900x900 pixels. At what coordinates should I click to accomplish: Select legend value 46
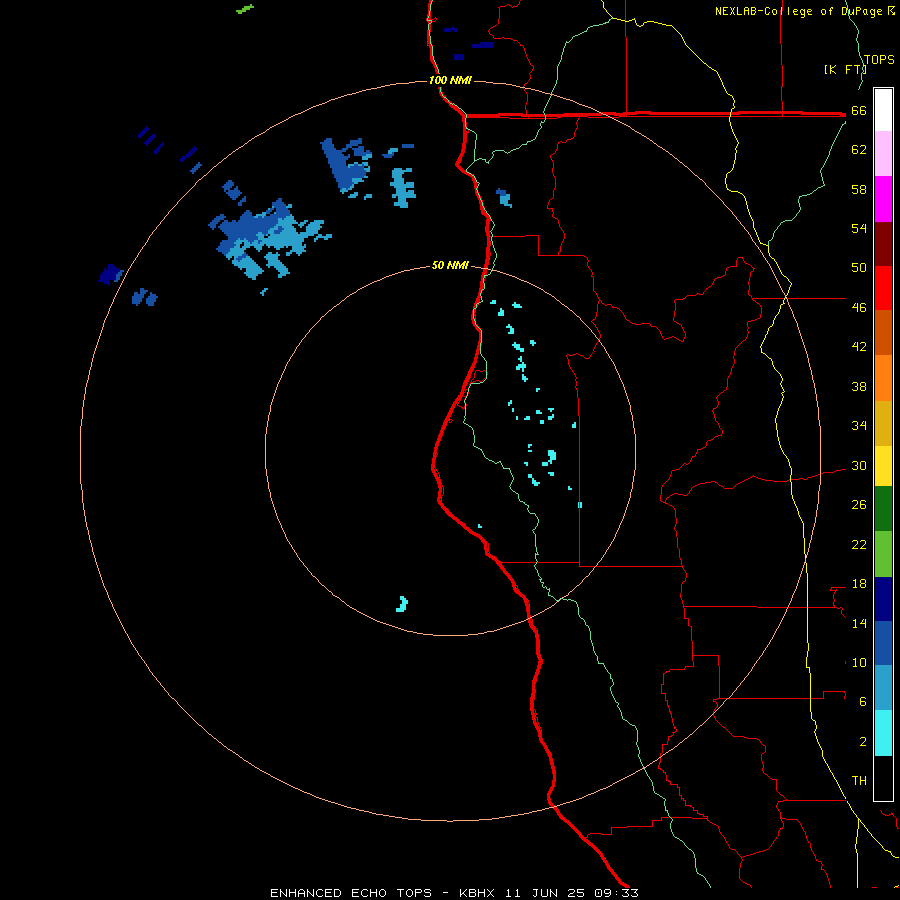click(859, 308)
